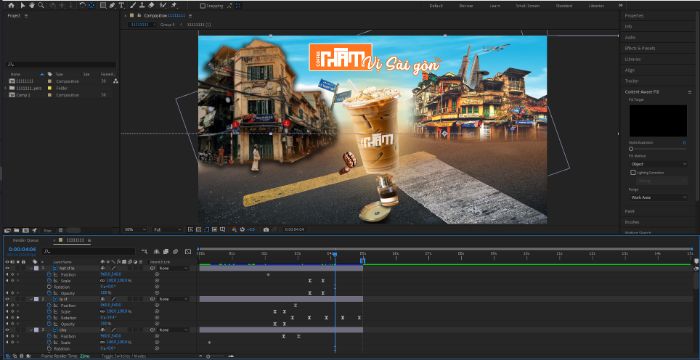Switch to the Review workspace
700x360 pixels.
click(x=466, y=6)
